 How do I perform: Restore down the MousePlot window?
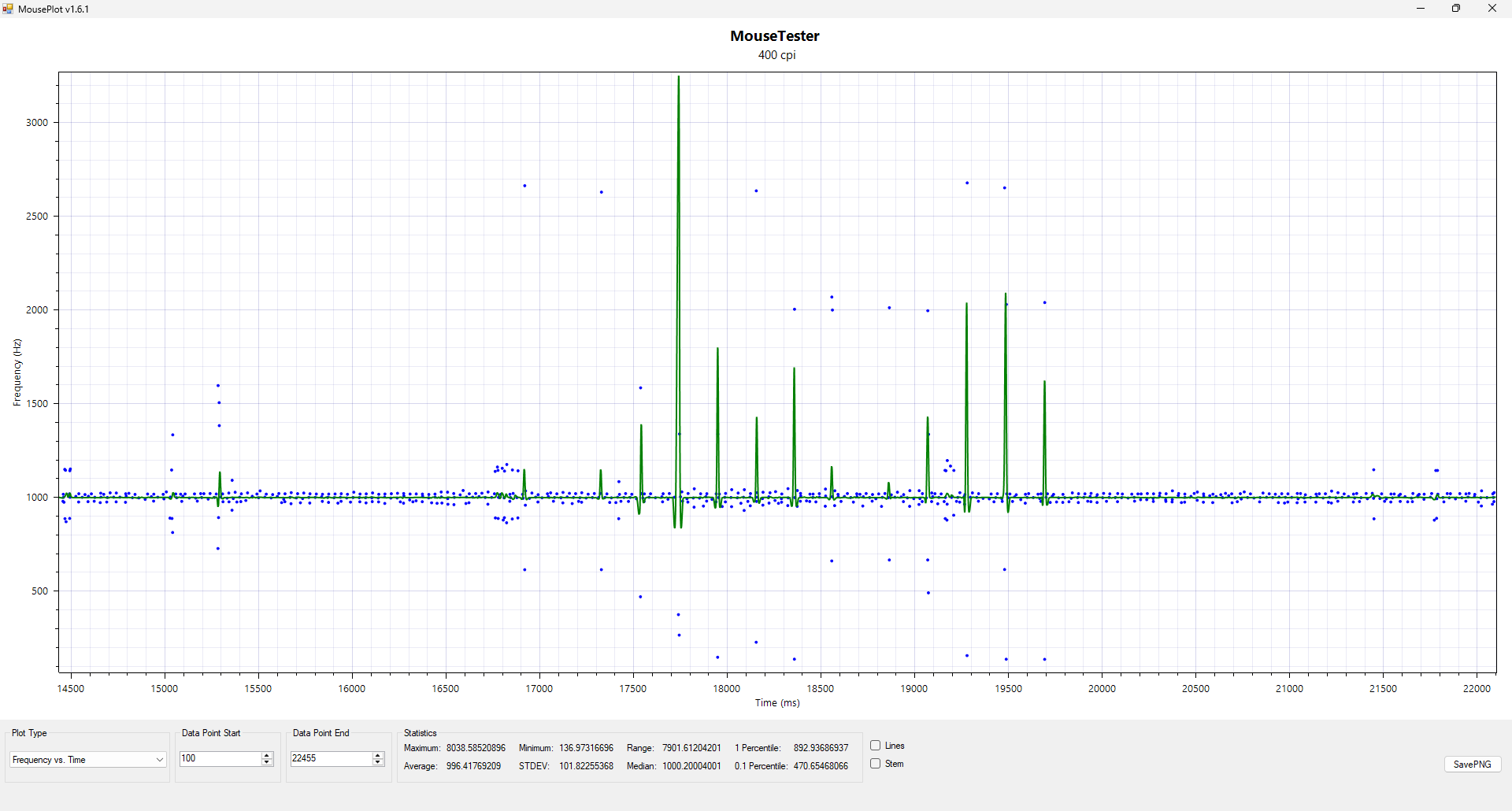[x=1456, y=9]
